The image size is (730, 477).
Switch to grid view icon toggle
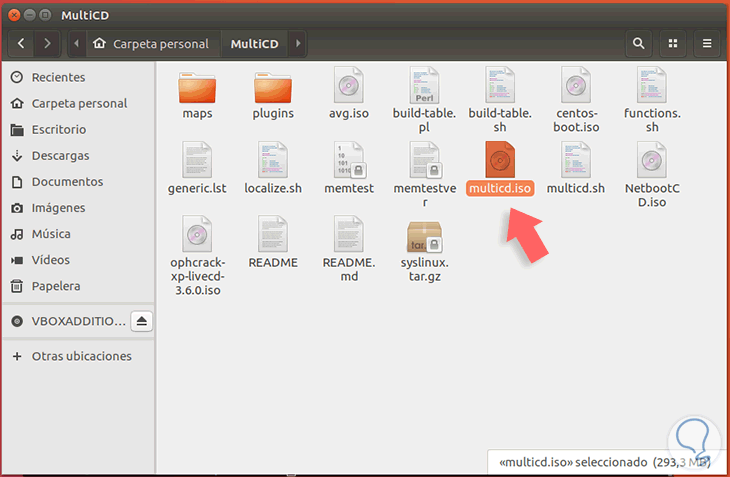pos(673,44)
